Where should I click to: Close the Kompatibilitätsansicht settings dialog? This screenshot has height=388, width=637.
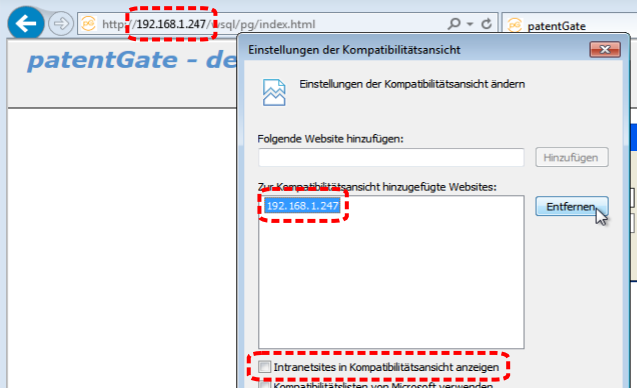point(604,50)
